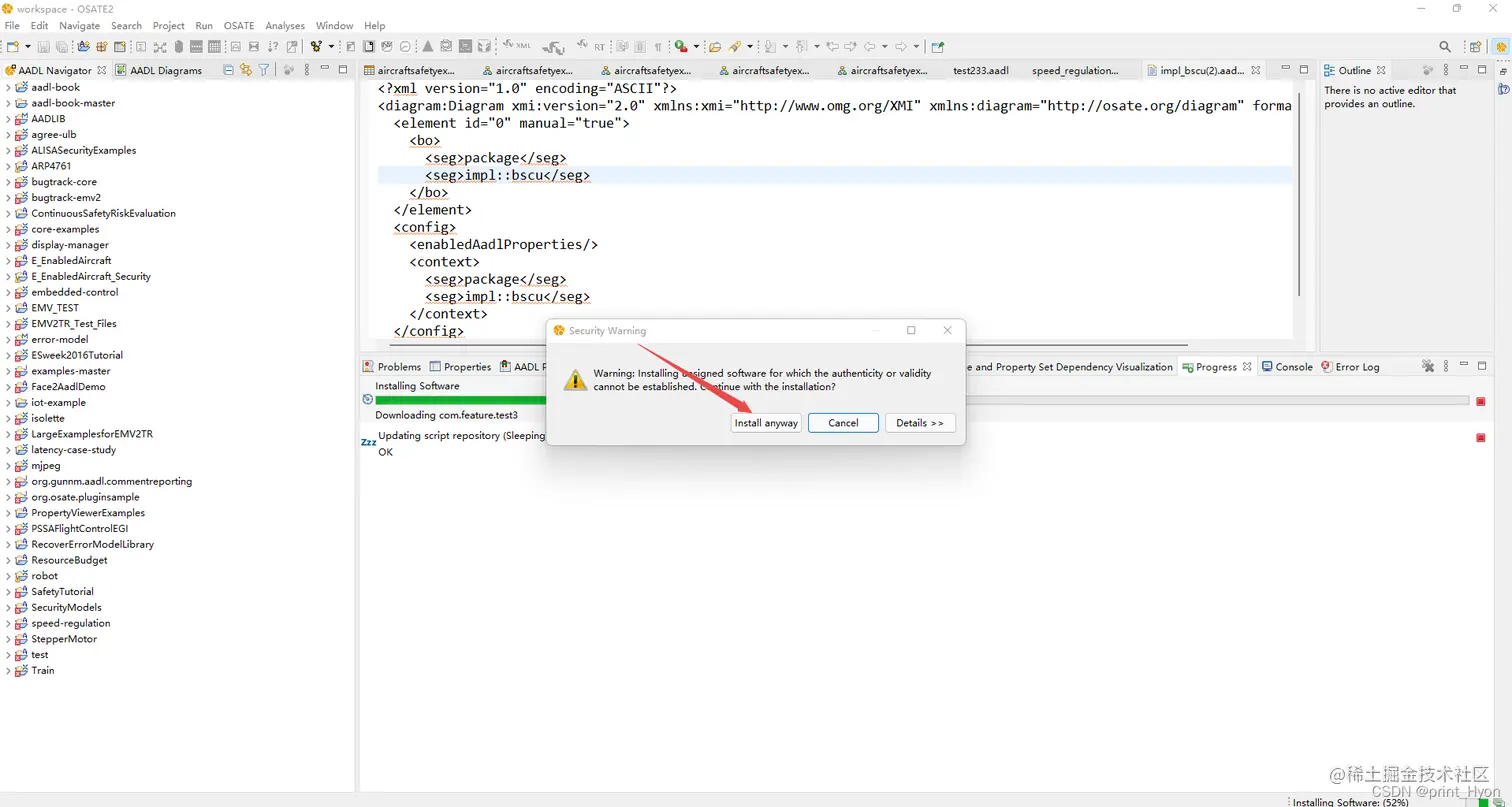Open the Analyses menu
Screen dimensions: 1512x807
point(285,25)
